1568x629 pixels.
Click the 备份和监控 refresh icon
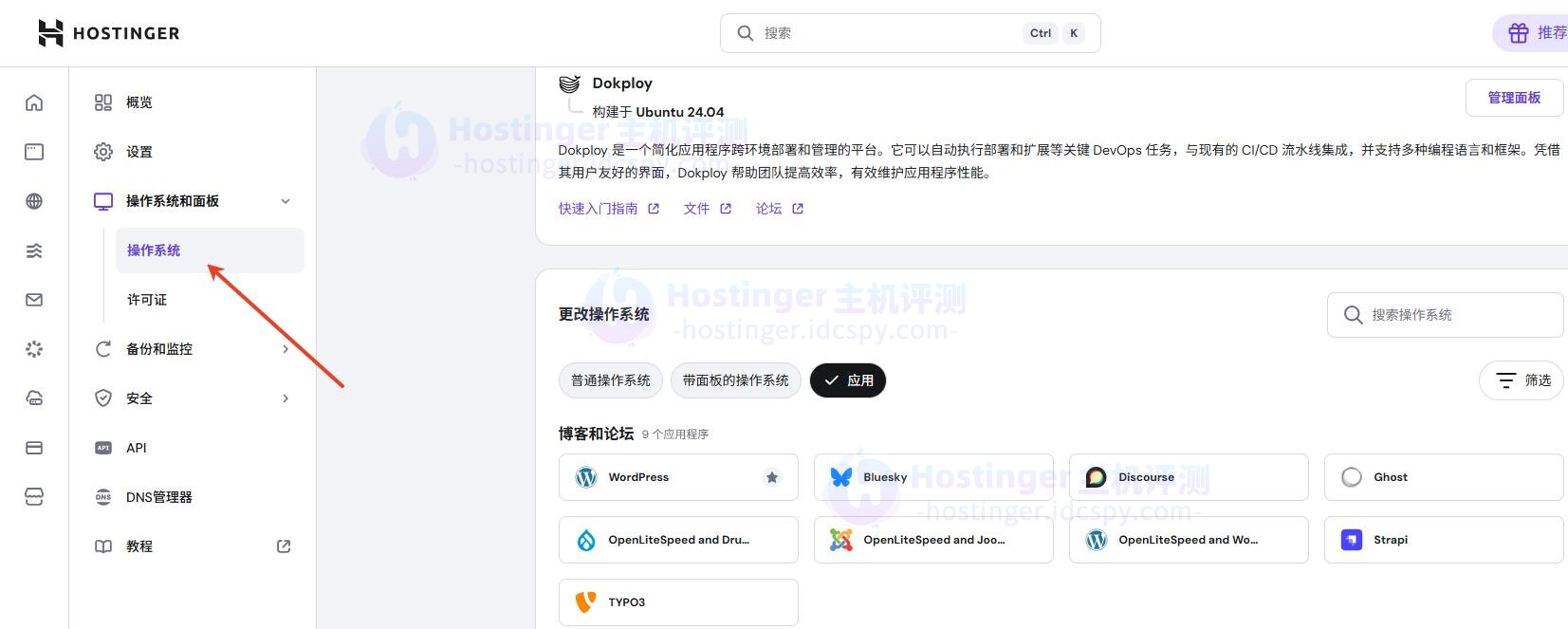[103, 349]
